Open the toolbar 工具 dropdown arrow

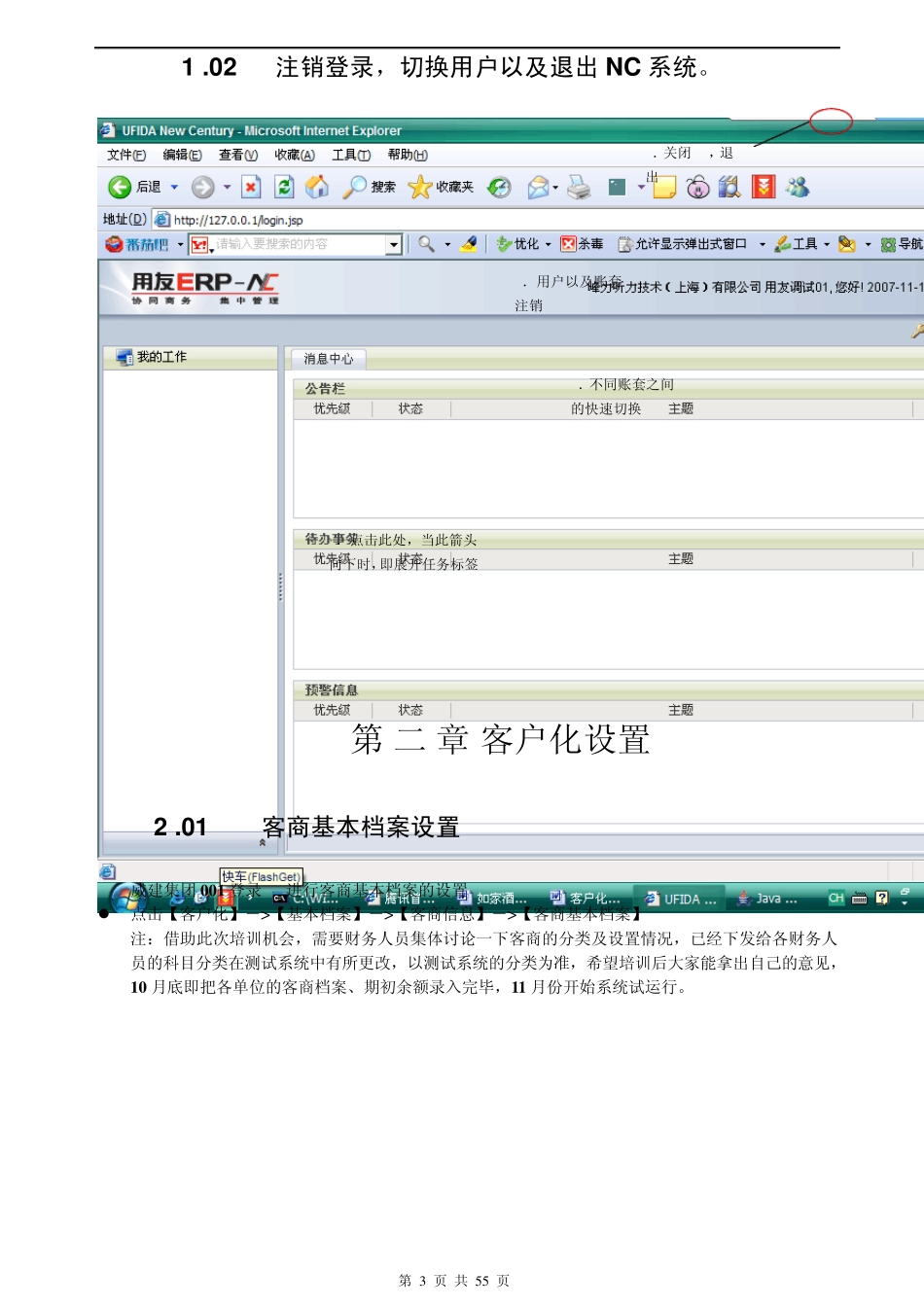pyautogui.click(x=826, y=245)
